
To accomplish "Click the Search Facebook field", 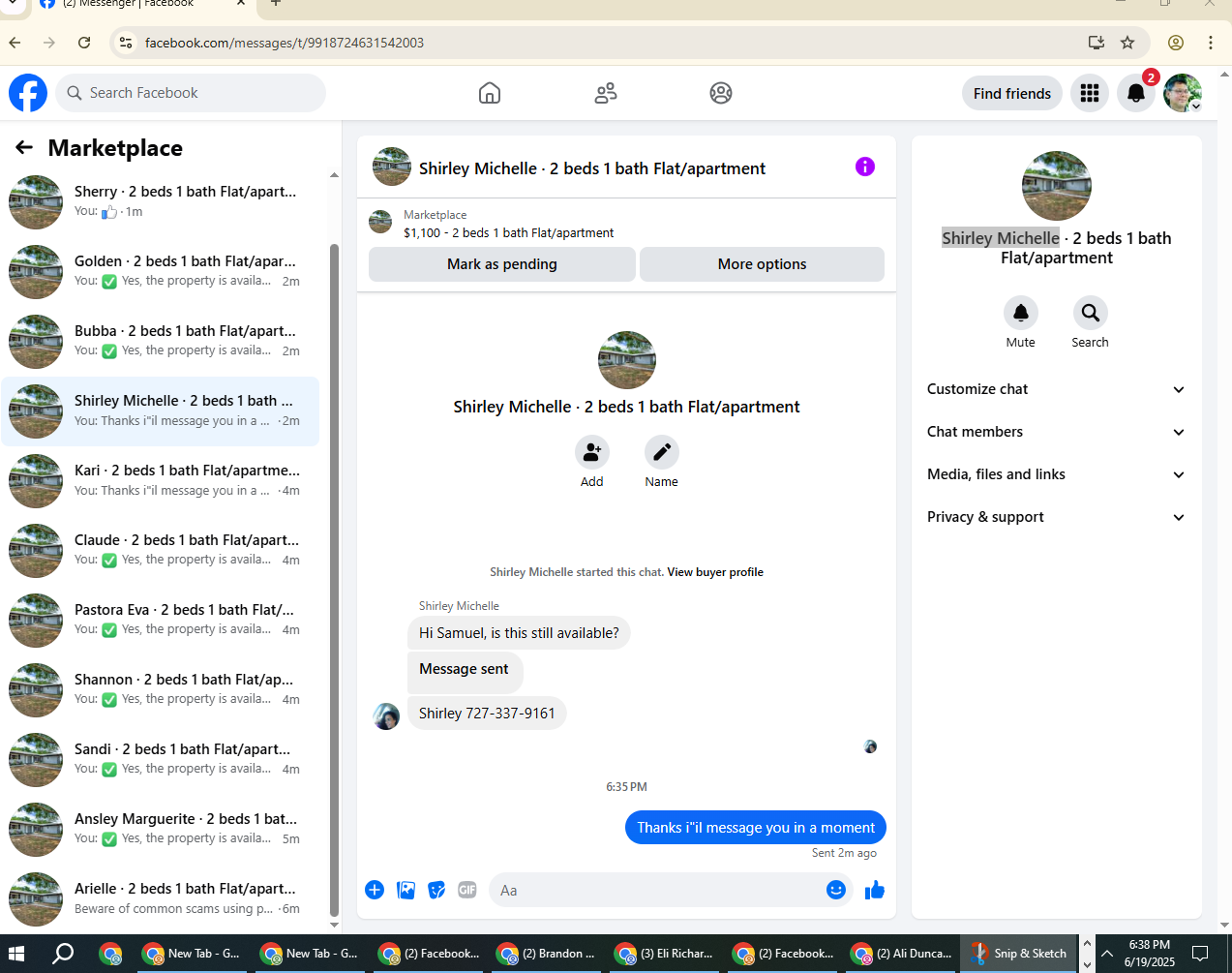I will coord(191,93).
